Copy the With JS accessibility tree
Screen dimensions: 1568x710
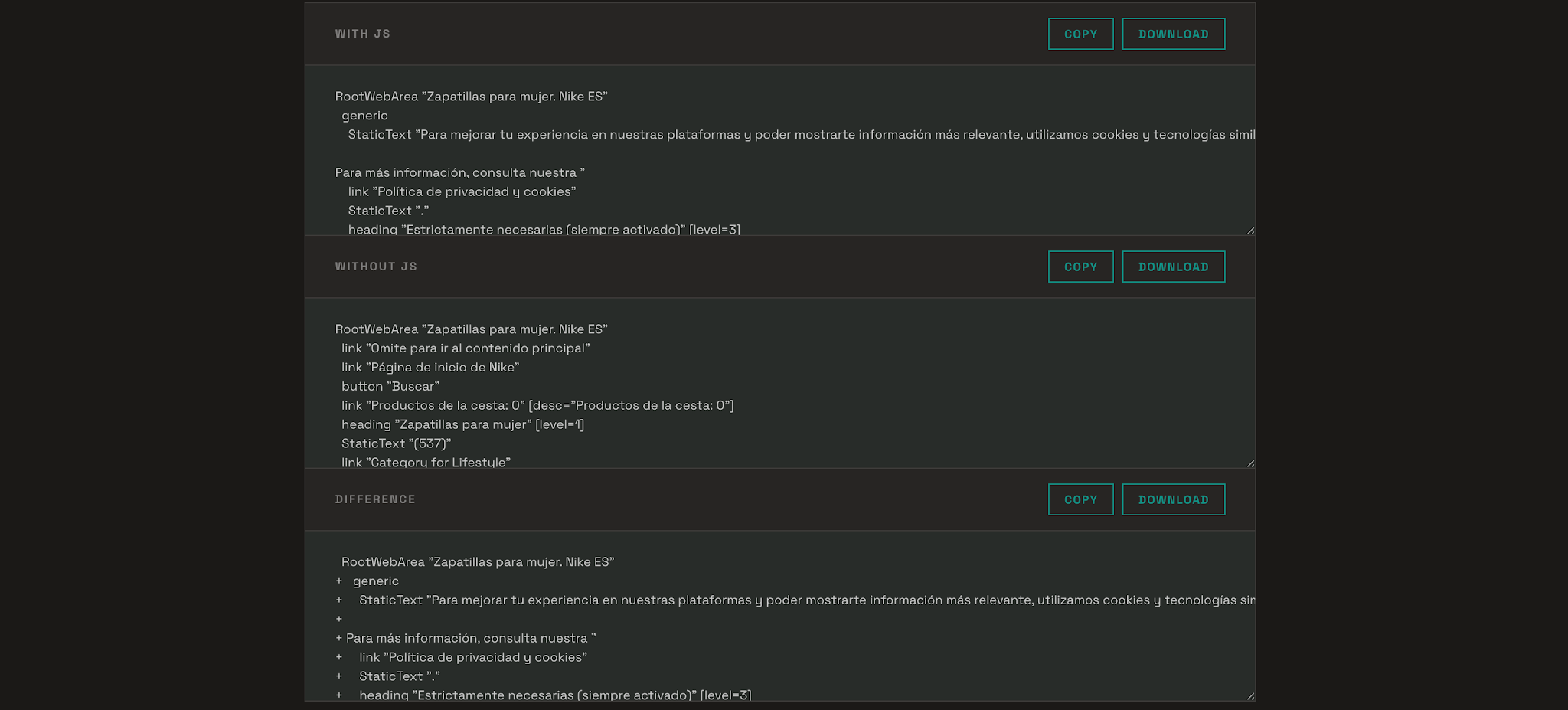point(1080,34)
